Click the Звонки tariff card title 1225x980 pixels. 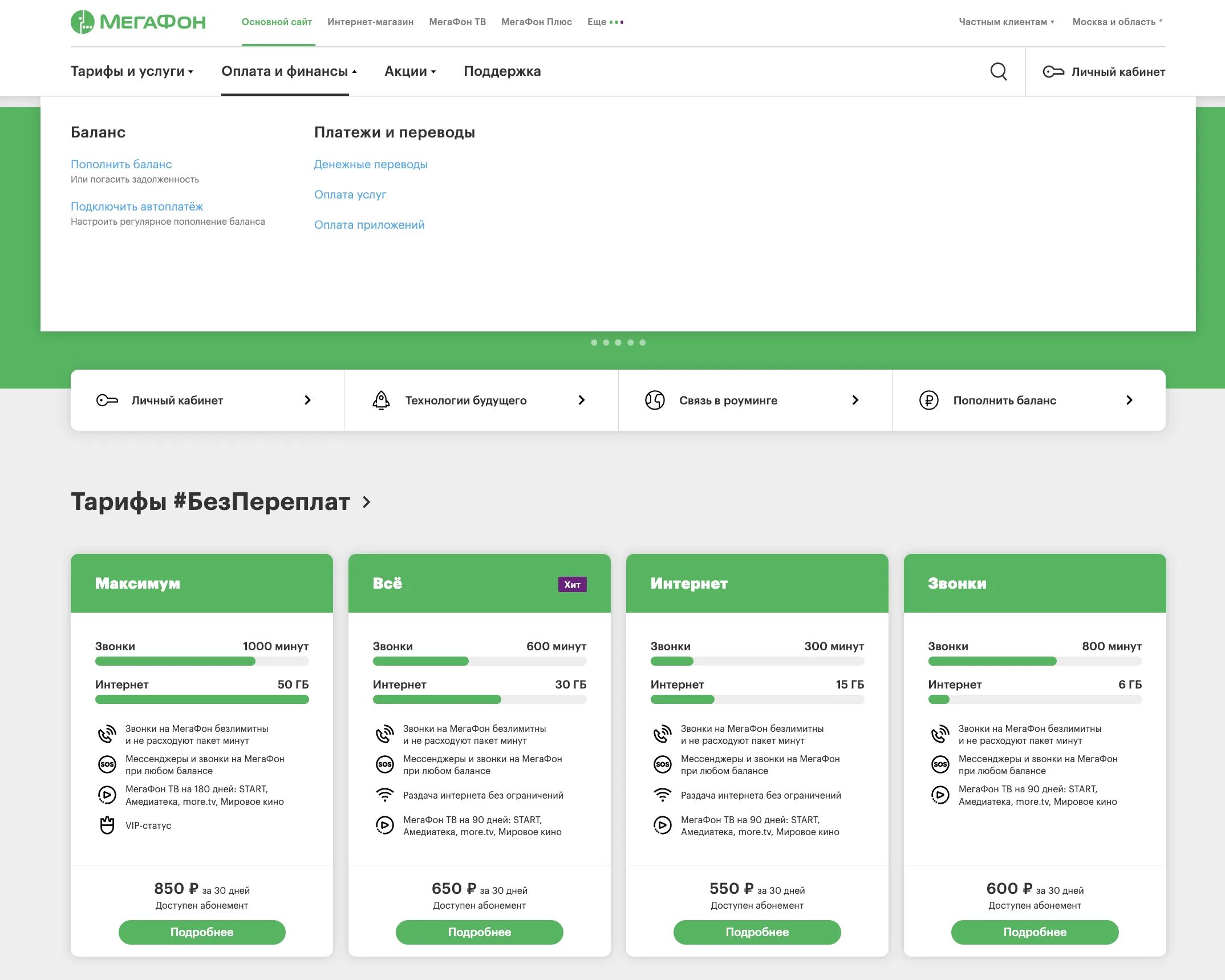(957, 584)
